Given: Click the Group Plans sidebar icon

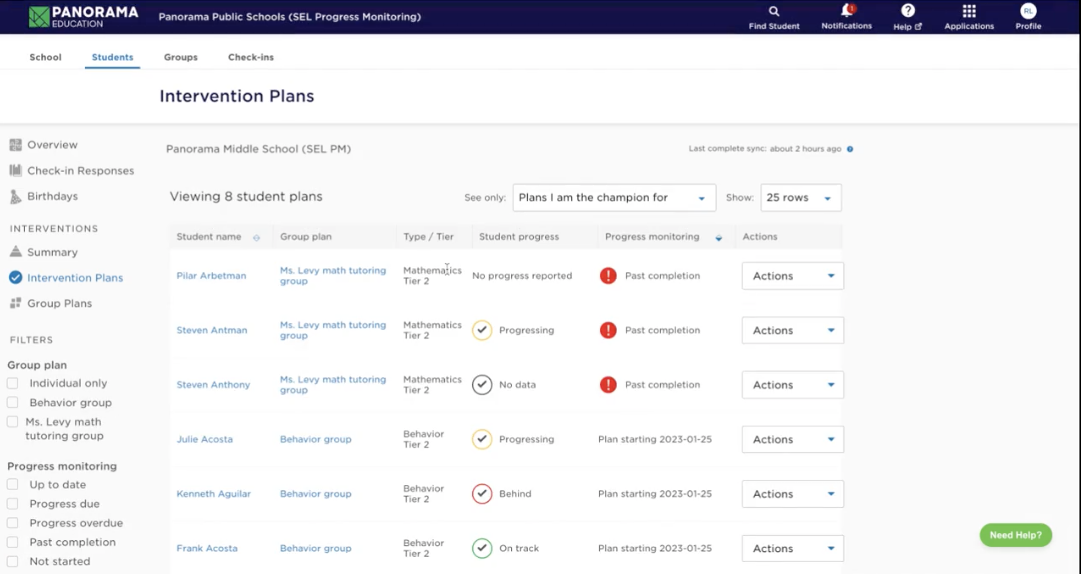Looking at the screenshot, I should coord(16,303).
